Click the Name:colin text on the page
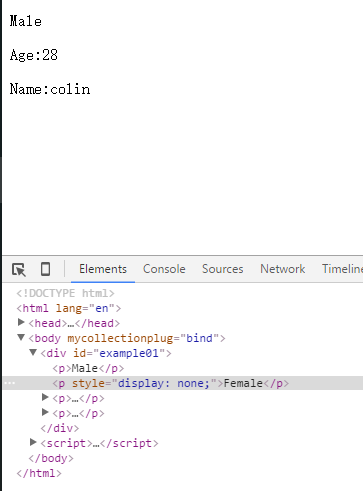The image size is (363, 491). coord(50,89)
